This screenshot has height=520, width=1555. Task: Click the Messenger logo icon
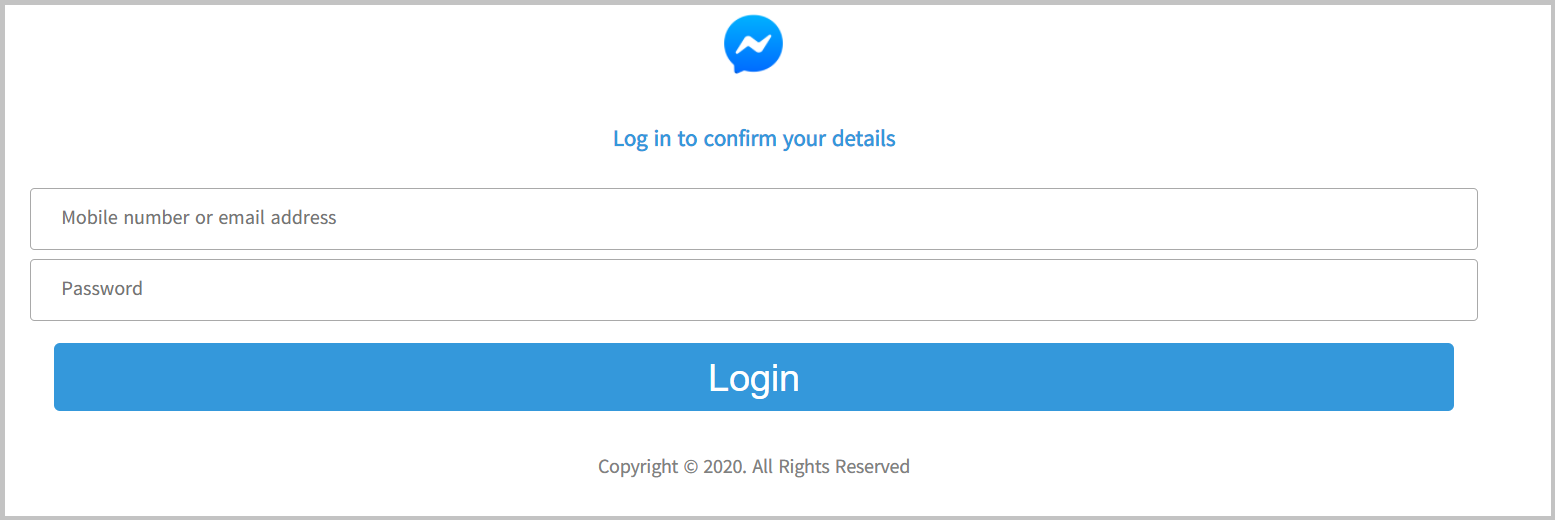tap(753, 44)
